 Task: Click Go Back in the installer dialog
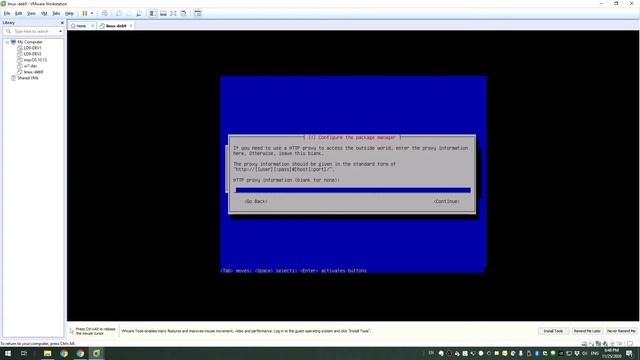tap(256, 201)
